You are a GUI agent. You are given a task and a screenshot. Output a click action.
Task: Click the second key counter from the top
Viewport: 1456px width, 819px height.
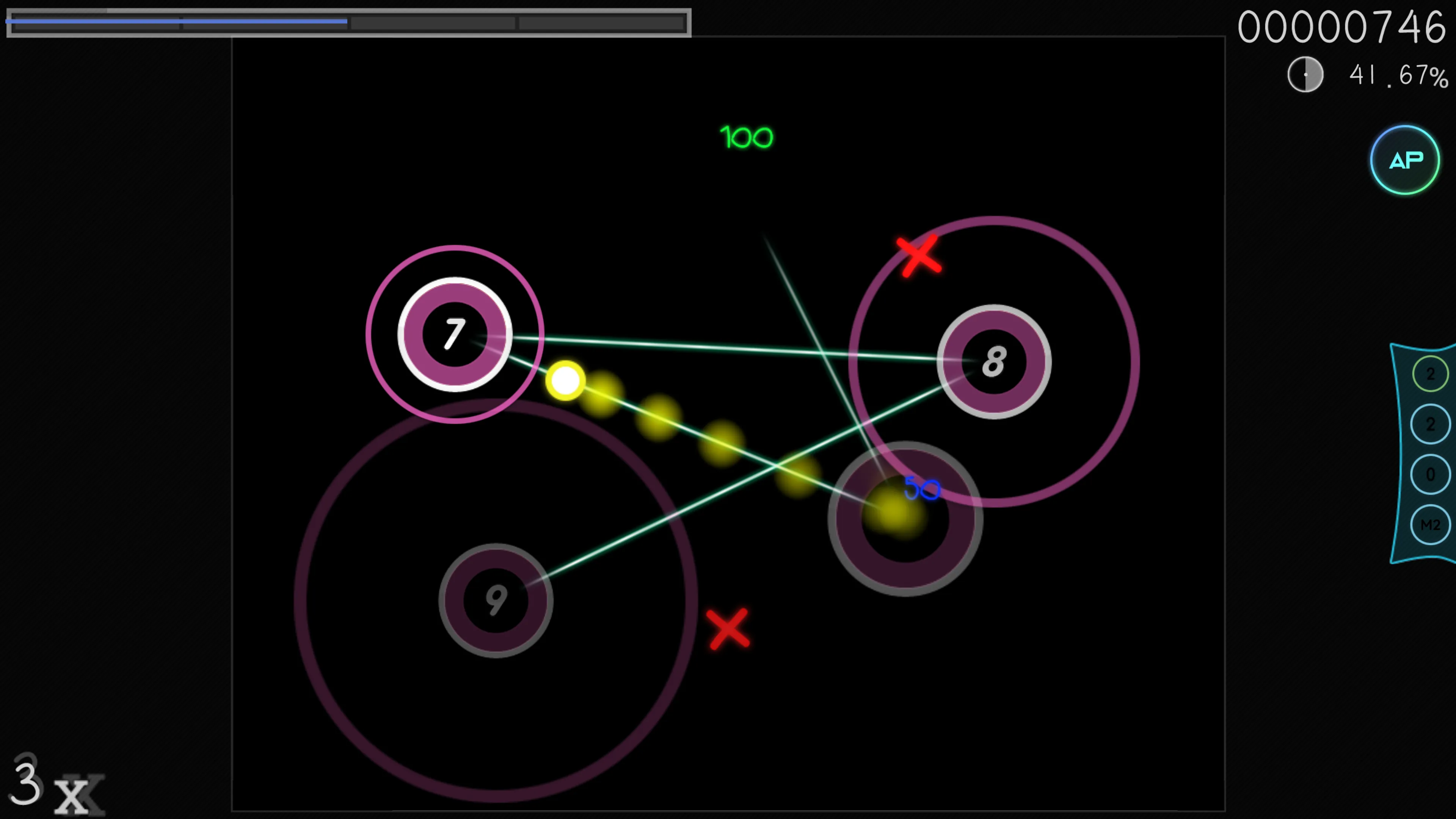coord(1430,424)
